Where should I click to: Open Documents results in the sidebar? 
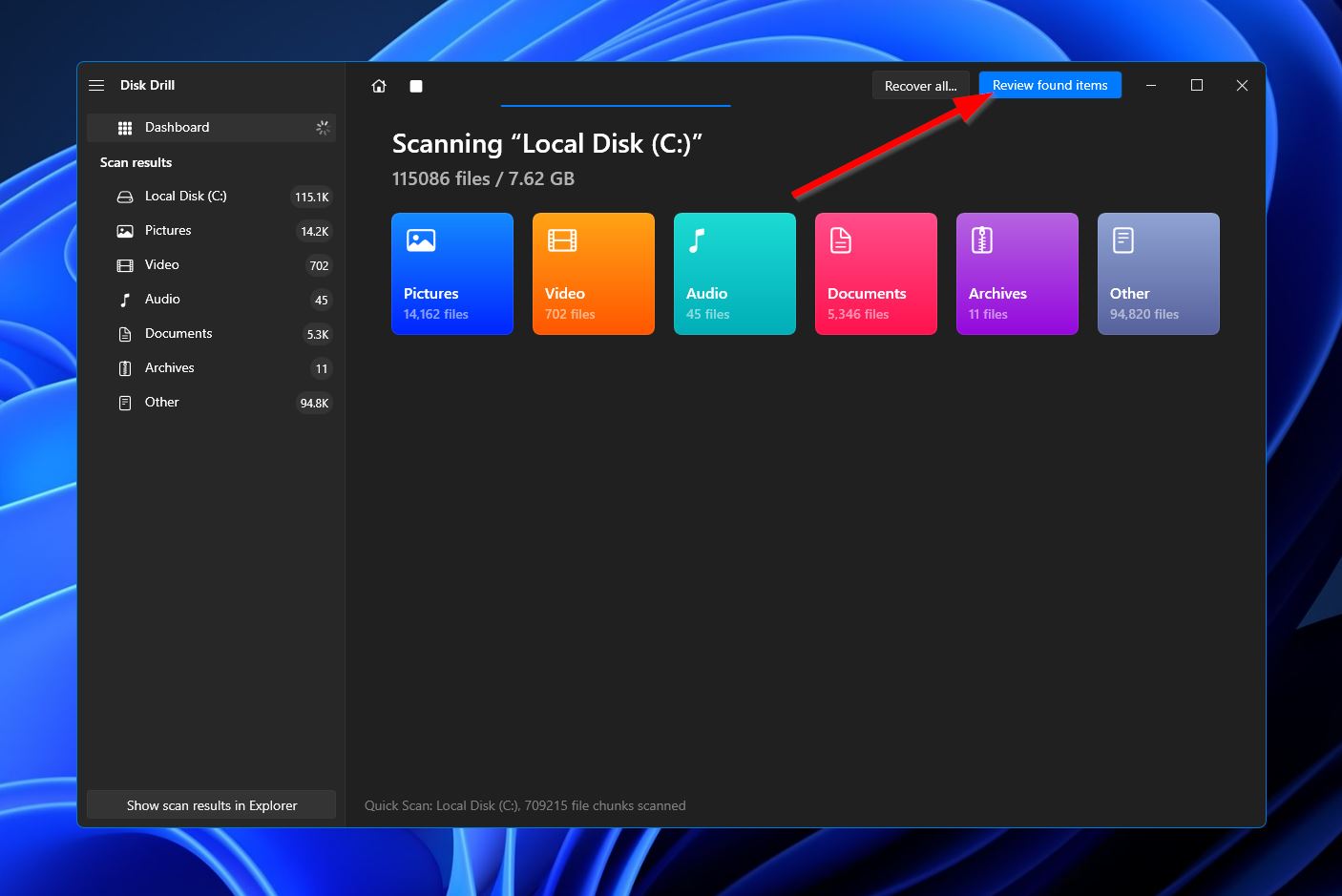pos(178,333)
